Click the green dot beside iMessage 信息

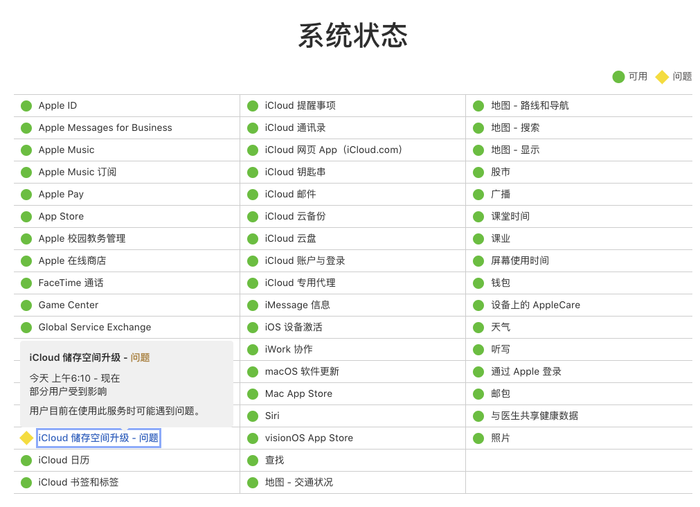(253, 305)
